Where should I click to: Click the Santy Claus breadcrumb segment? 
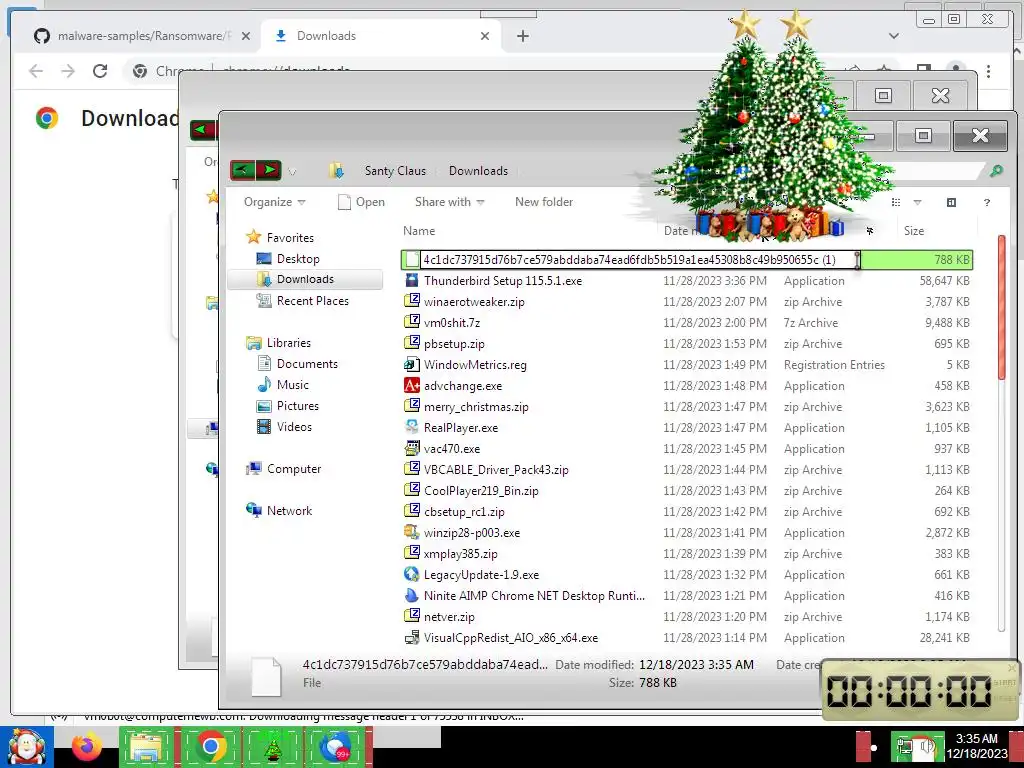click(x=395, y=170)
